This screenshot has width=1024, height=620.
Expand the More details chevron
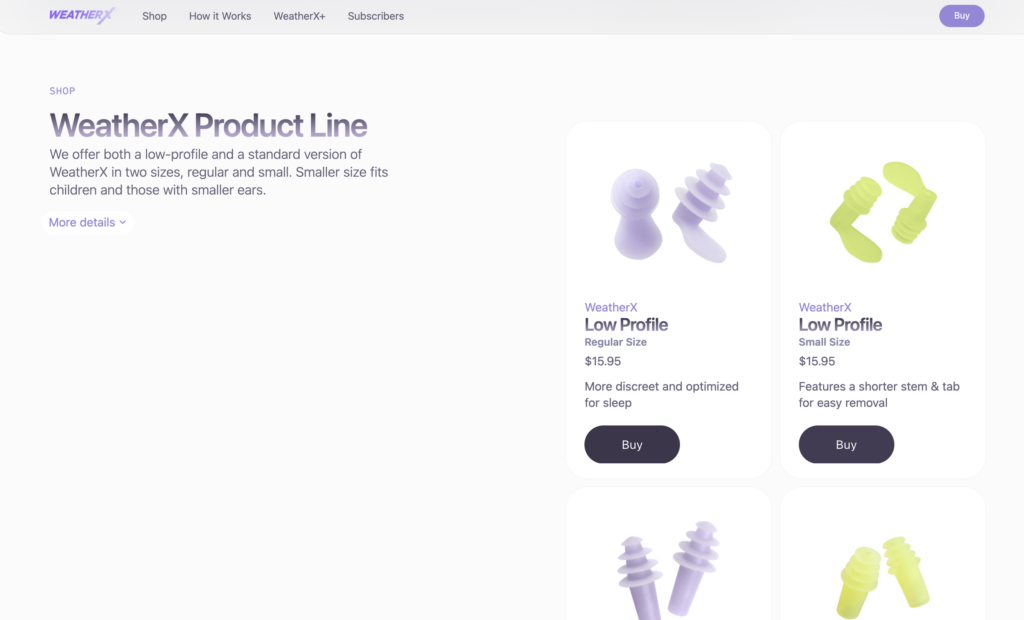coord(122,222)
